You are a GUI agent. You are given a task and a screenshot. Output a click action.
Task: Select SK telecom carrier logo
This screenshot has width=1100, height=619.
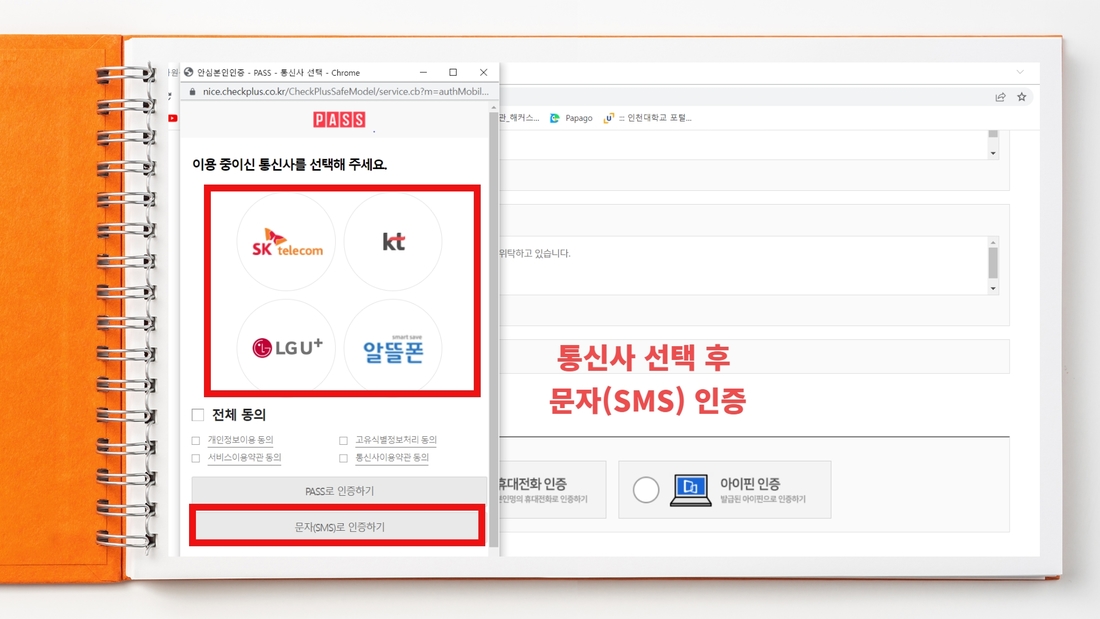286,242
